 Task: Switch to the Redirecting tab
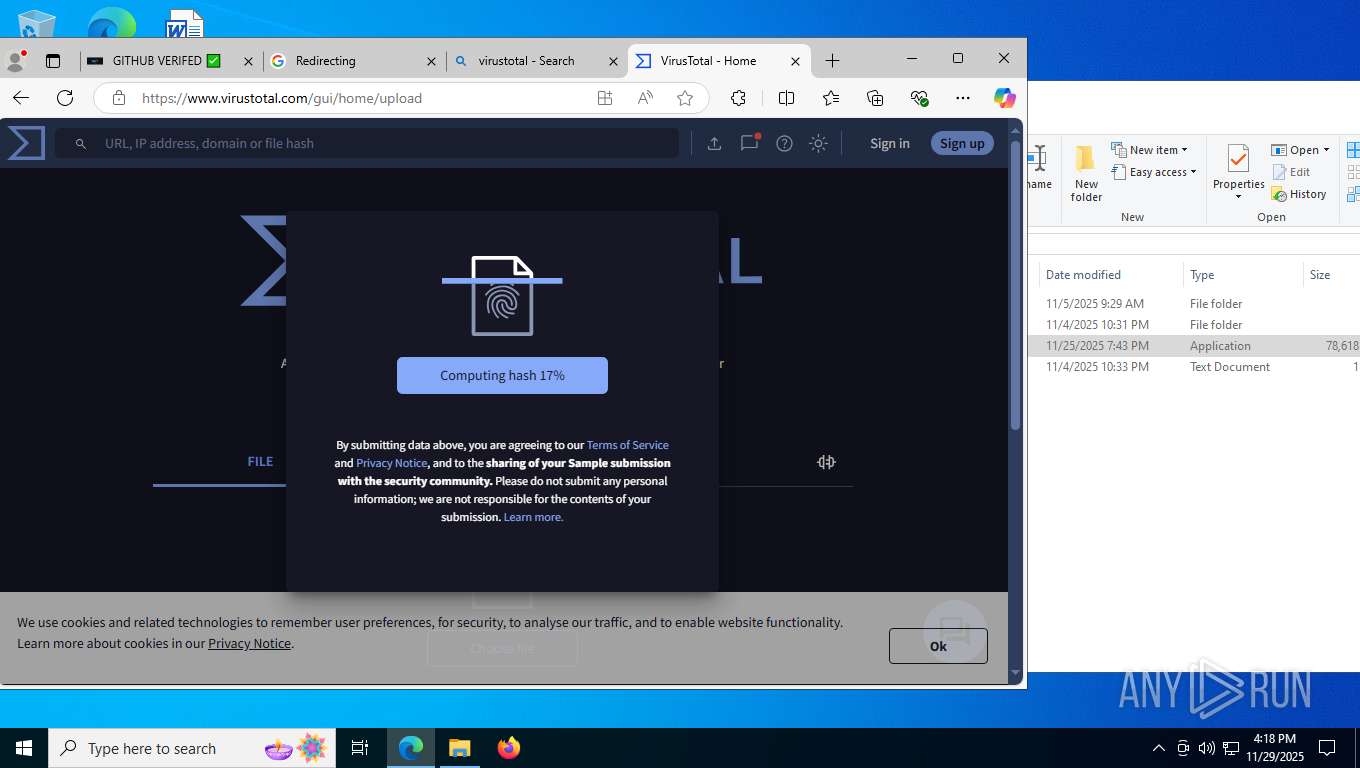[354, 61]
